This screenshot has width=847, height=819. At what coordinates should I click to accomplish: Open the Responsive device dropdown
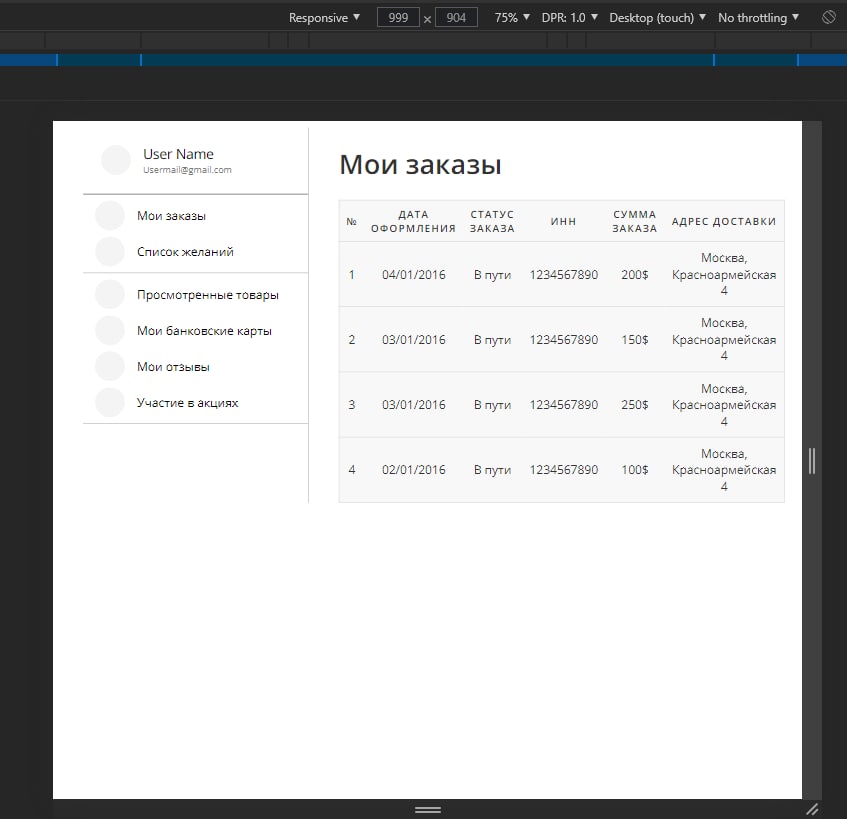324,18
